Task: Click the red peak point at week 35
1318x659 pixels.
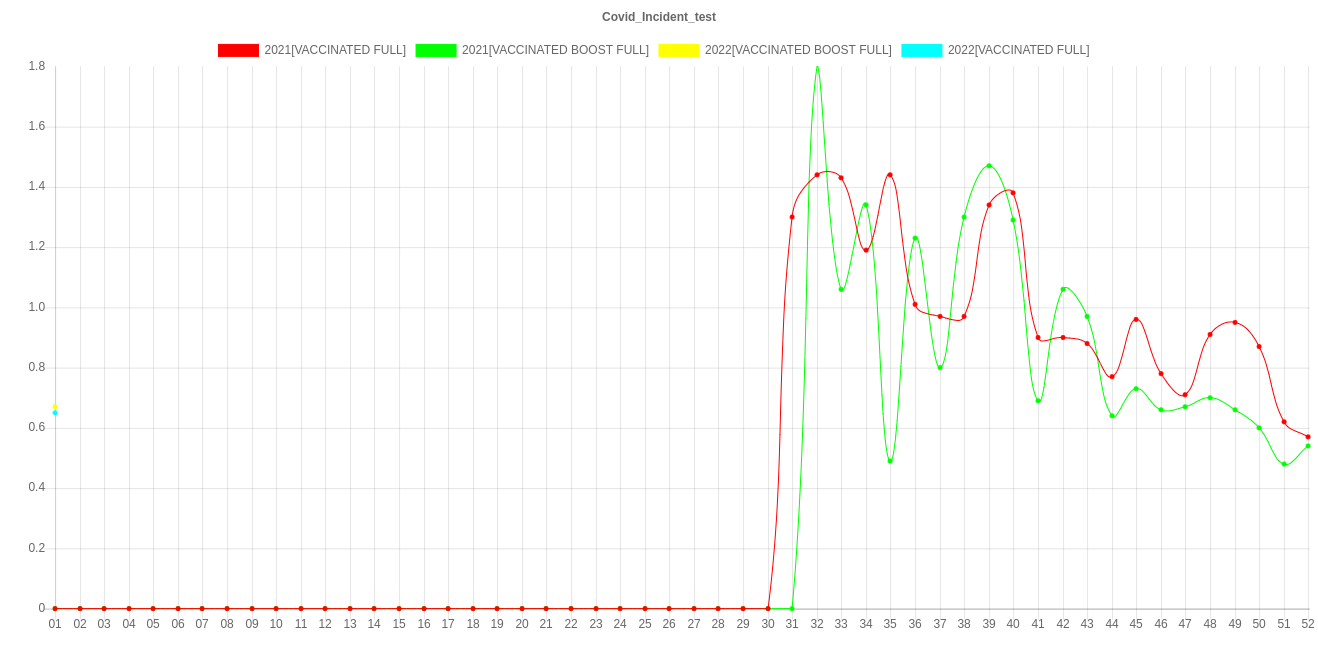Action: [x=889, y=175]
